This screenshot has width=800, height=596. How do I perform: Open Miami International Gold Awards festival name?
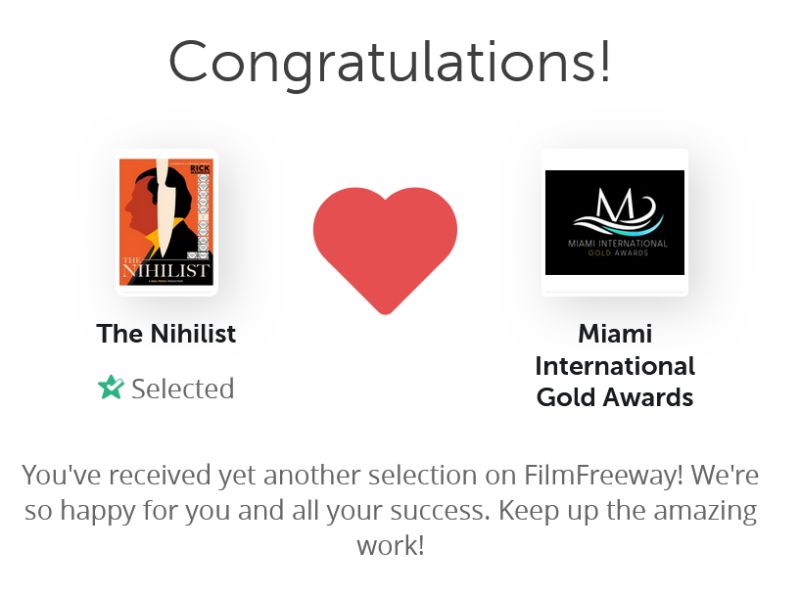[614, 365]
